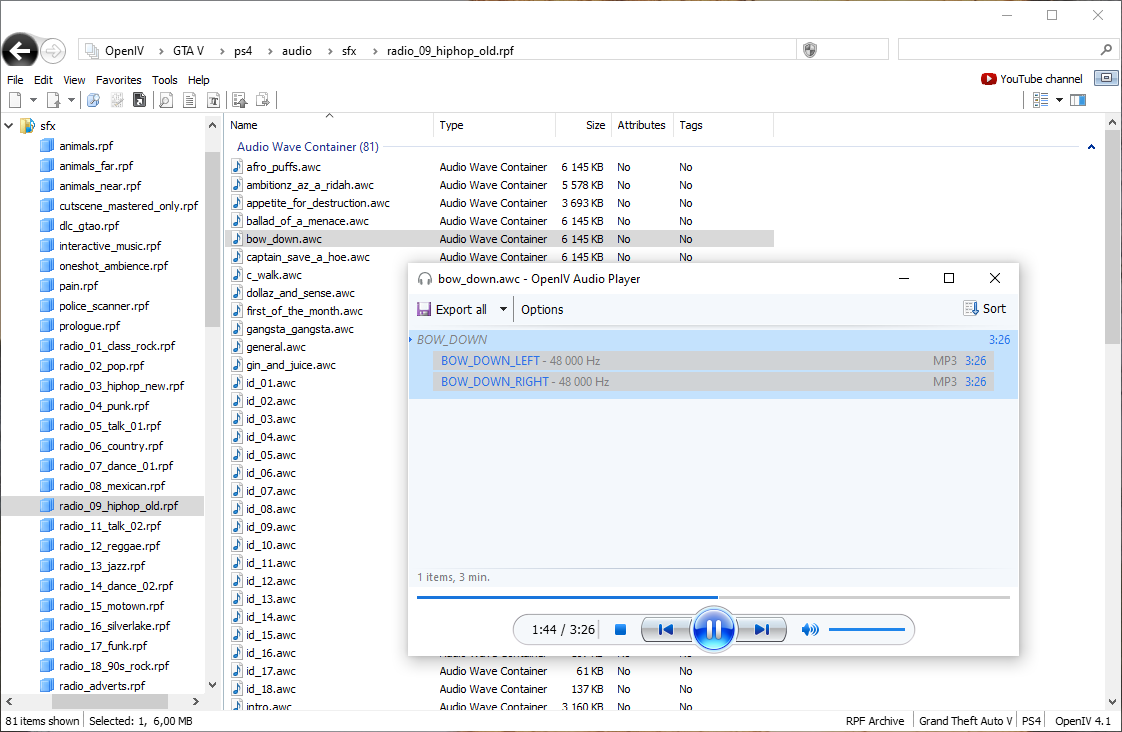Click the page with letter T toolbar icon

[213, 100]
